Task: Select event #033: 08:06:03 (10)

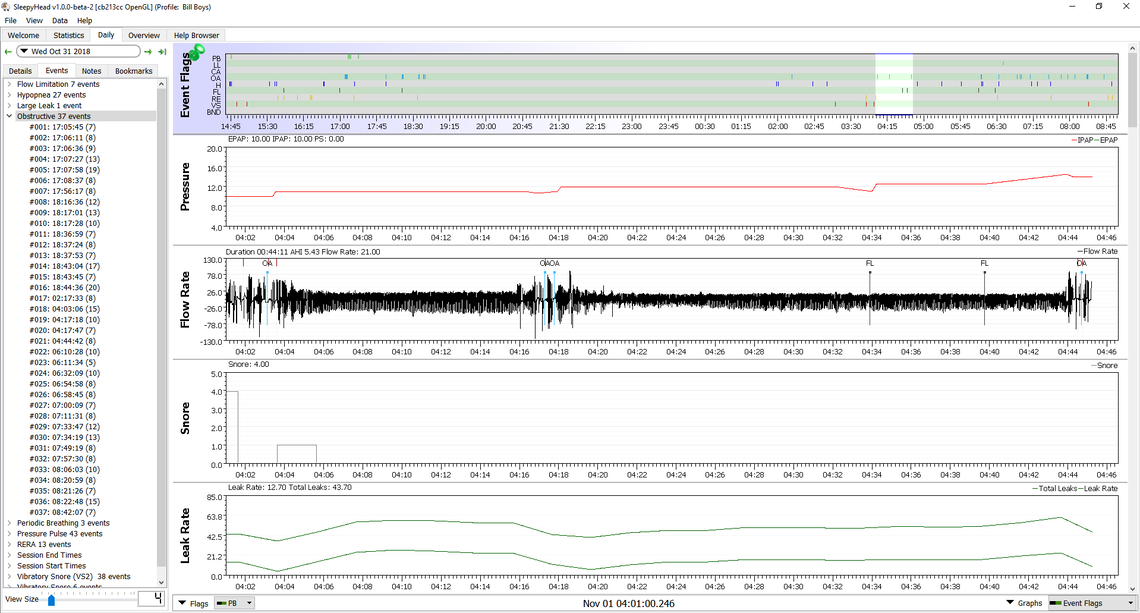Action: (x=65, y=470)
